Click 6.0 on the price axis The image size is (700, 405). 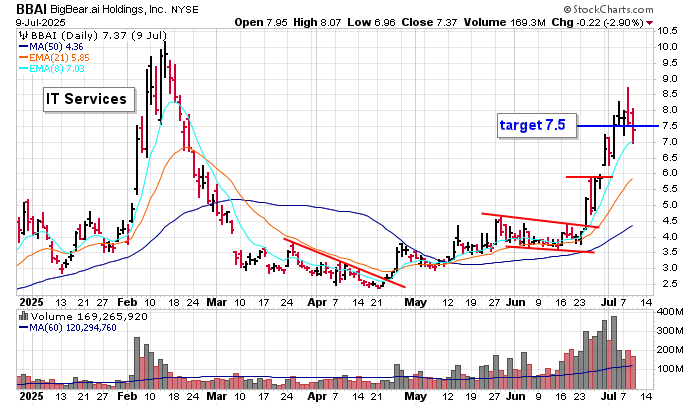tap(670, 173)
